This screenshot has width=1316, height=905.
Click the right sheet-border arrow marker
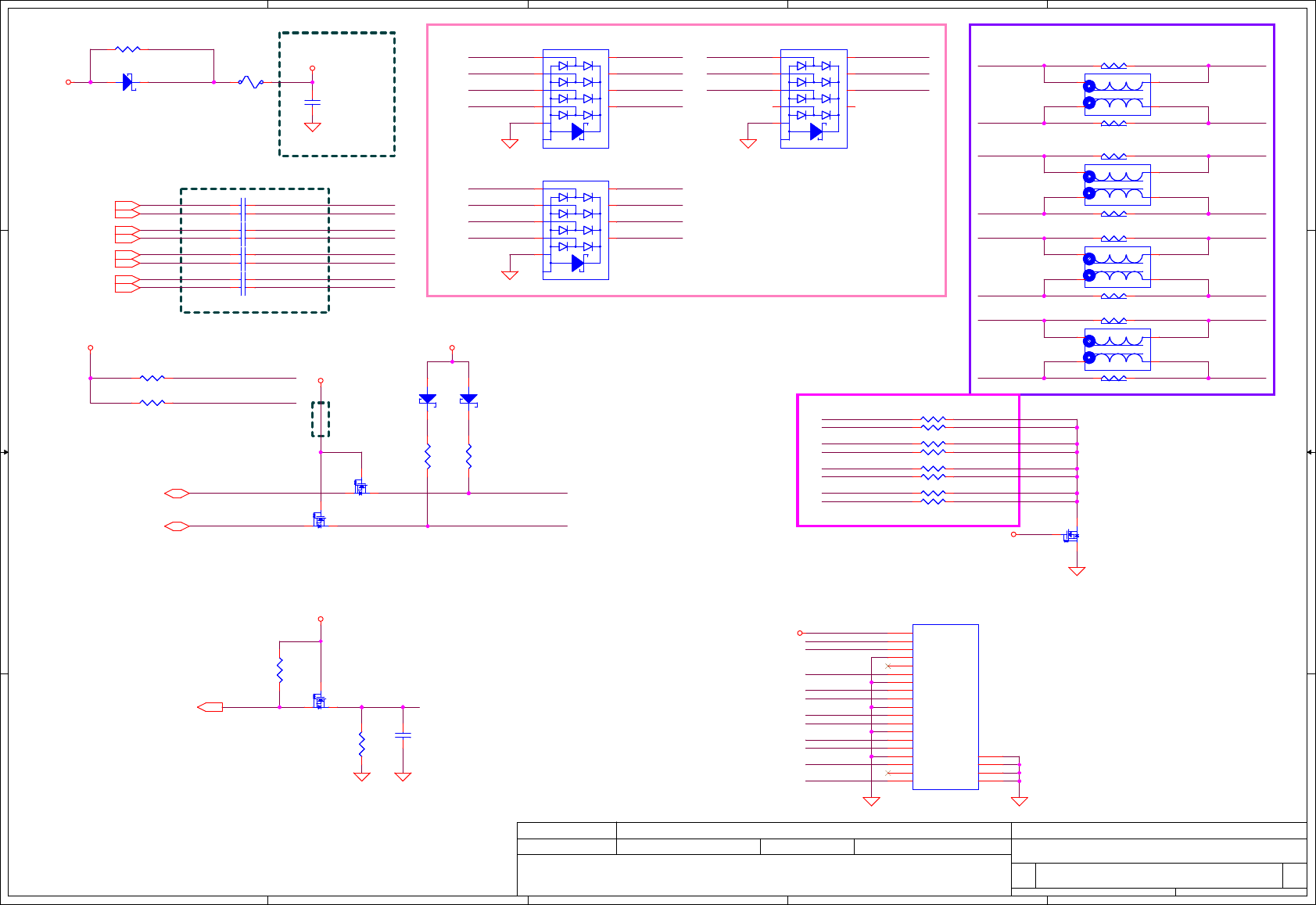1311,452
